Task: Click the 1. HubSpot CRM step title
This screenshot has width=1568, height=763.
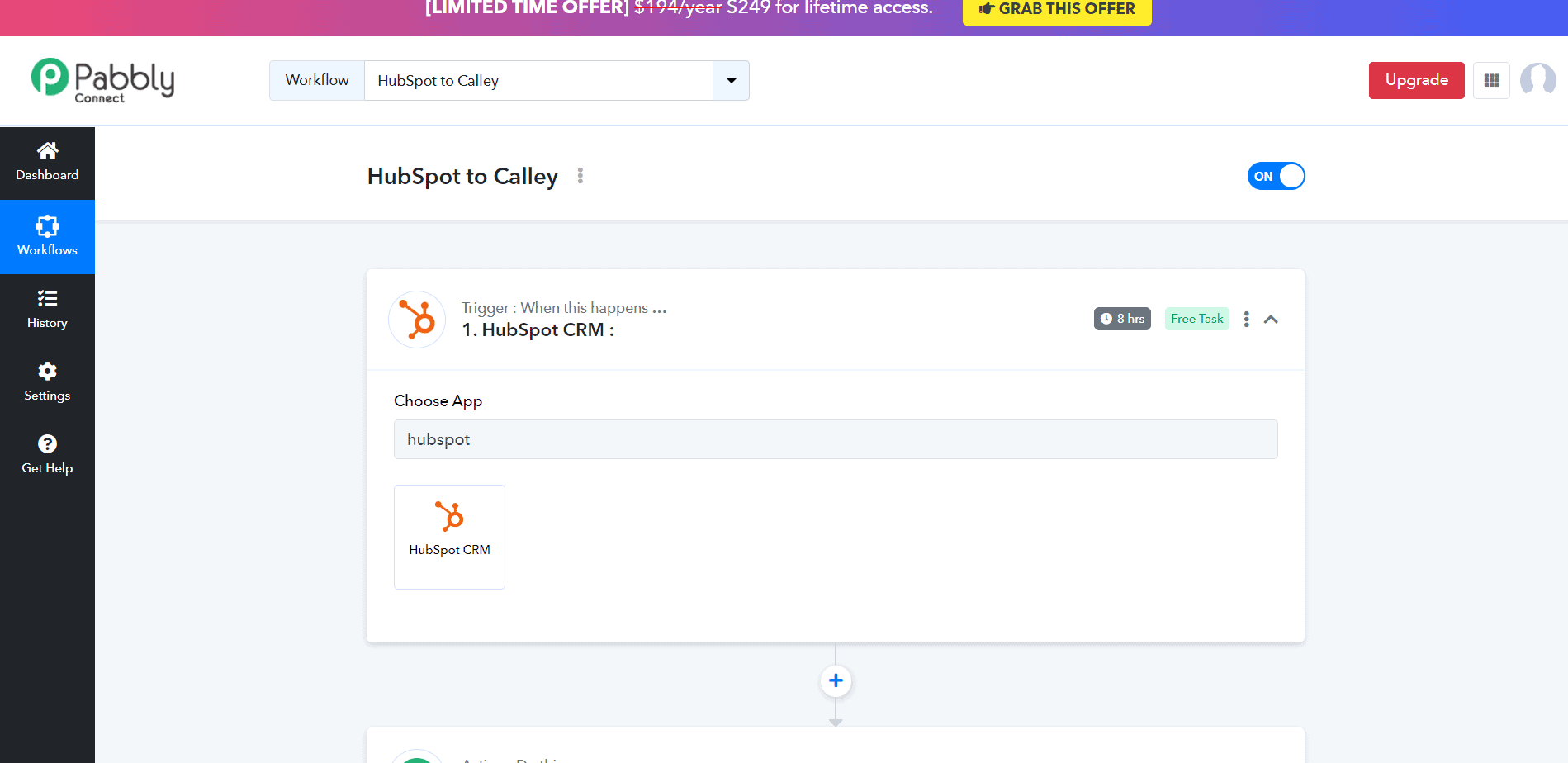Action: [538, 329]
